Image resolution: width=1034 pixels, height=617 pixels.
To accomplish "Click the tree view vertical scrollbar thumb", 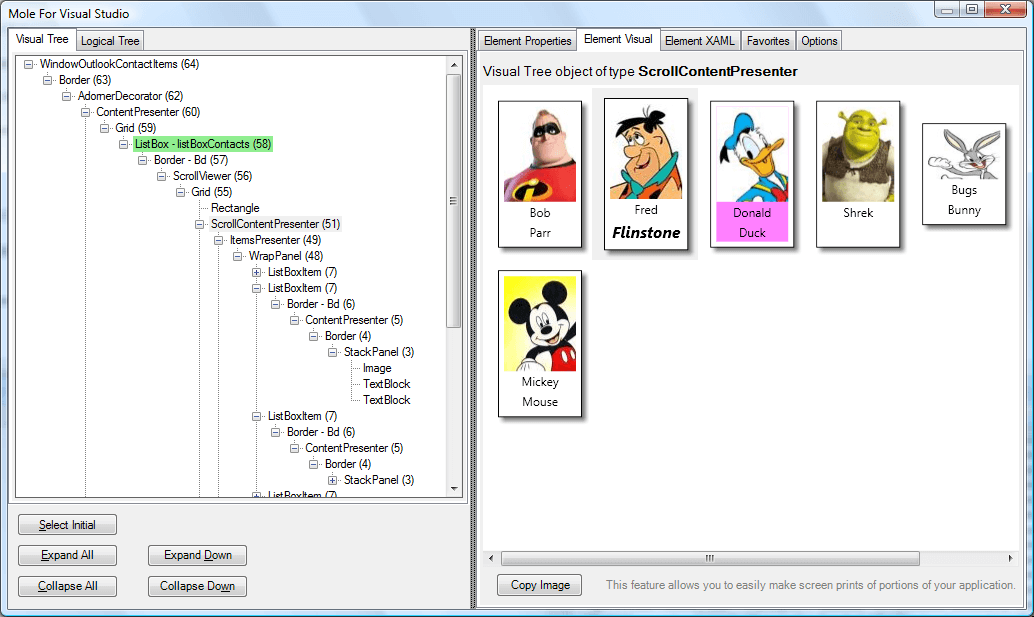I will pos(454,200).
